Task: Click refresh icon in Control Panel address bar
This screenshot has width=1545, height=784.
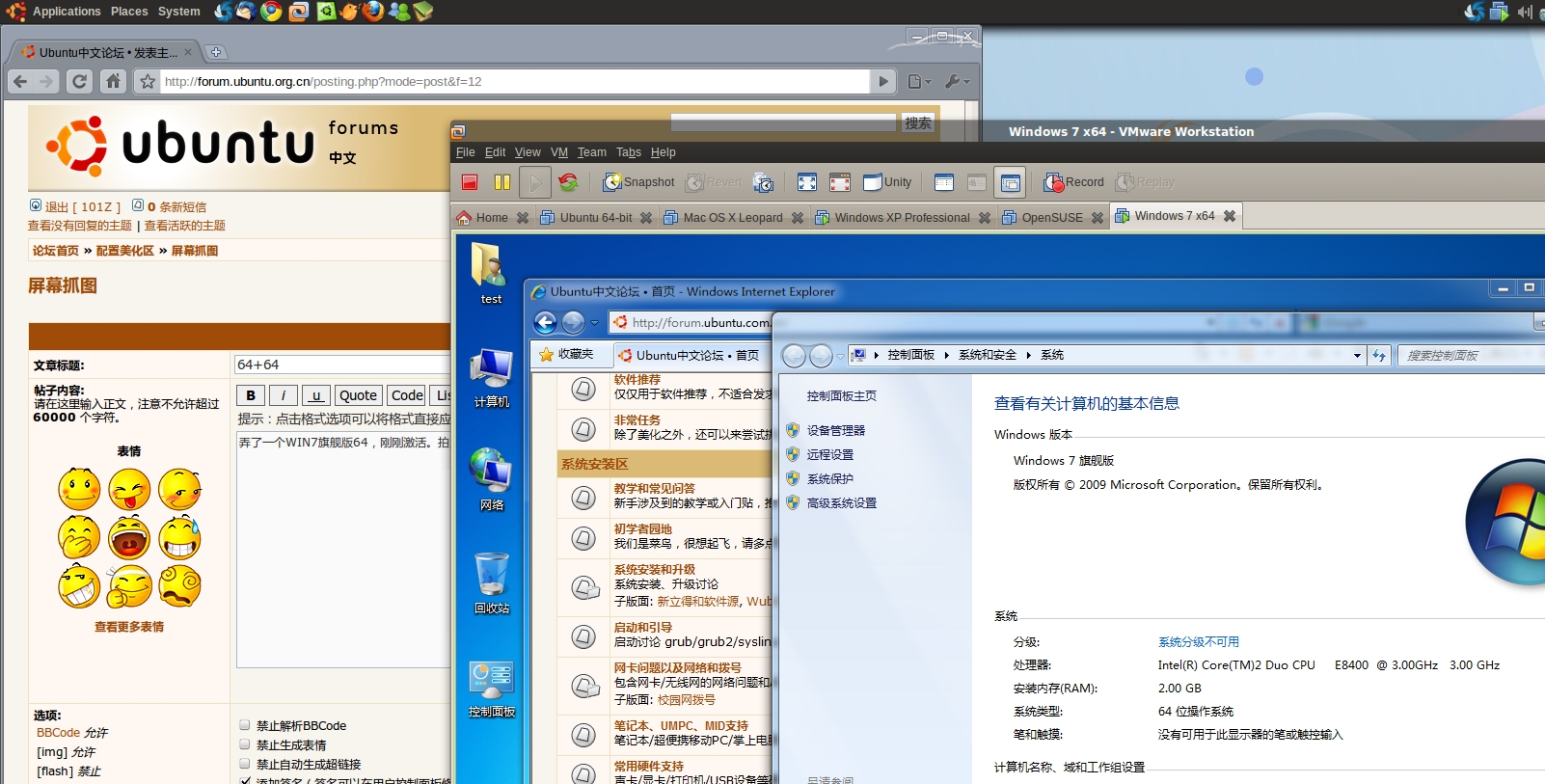Action: (1379, 355)
